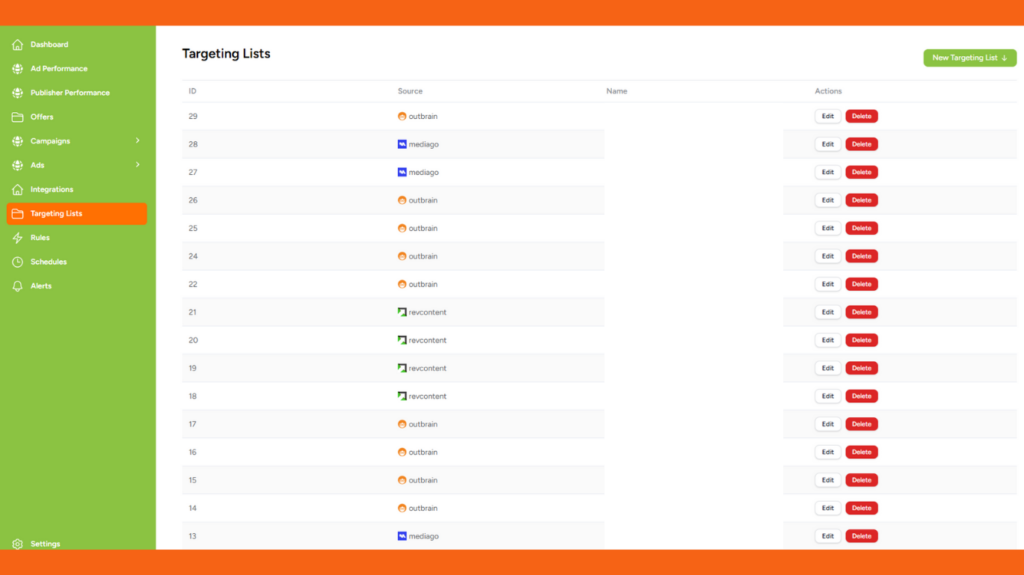Open Publisher Performance from the sidebar
The height and width of the screenshot is (575, 1024).
pos(70,93)
